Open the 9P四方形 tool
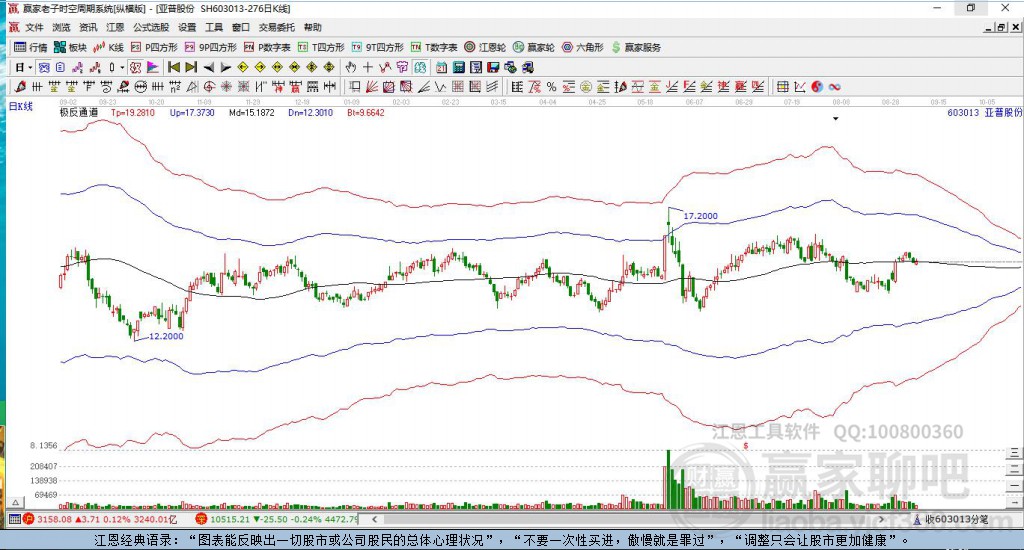 pyautogui.click(x=210, y=48)
